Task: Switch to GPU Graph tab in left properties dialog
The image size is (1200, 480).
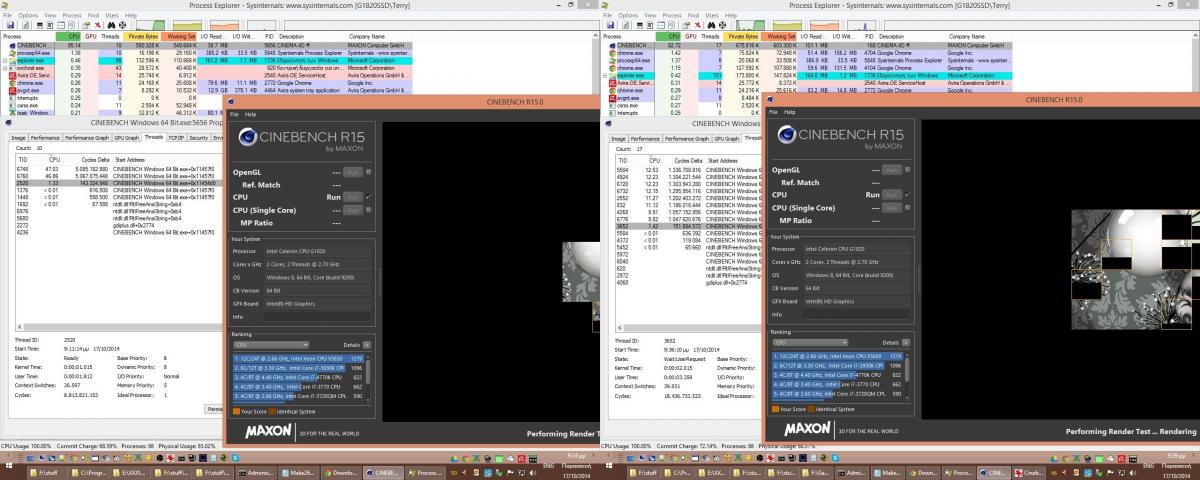Action: click(x=127, y=138)
